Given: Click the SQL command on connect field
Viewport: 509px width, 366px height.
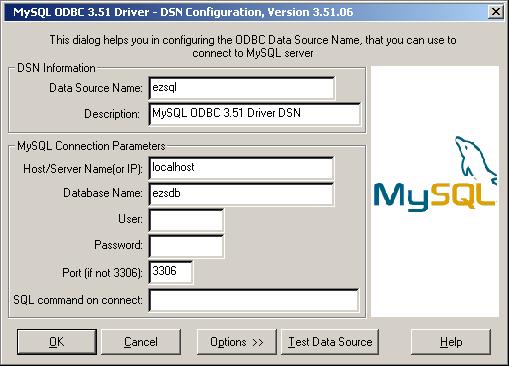Looking at the screenshot, I should click(x=254, y=300).
